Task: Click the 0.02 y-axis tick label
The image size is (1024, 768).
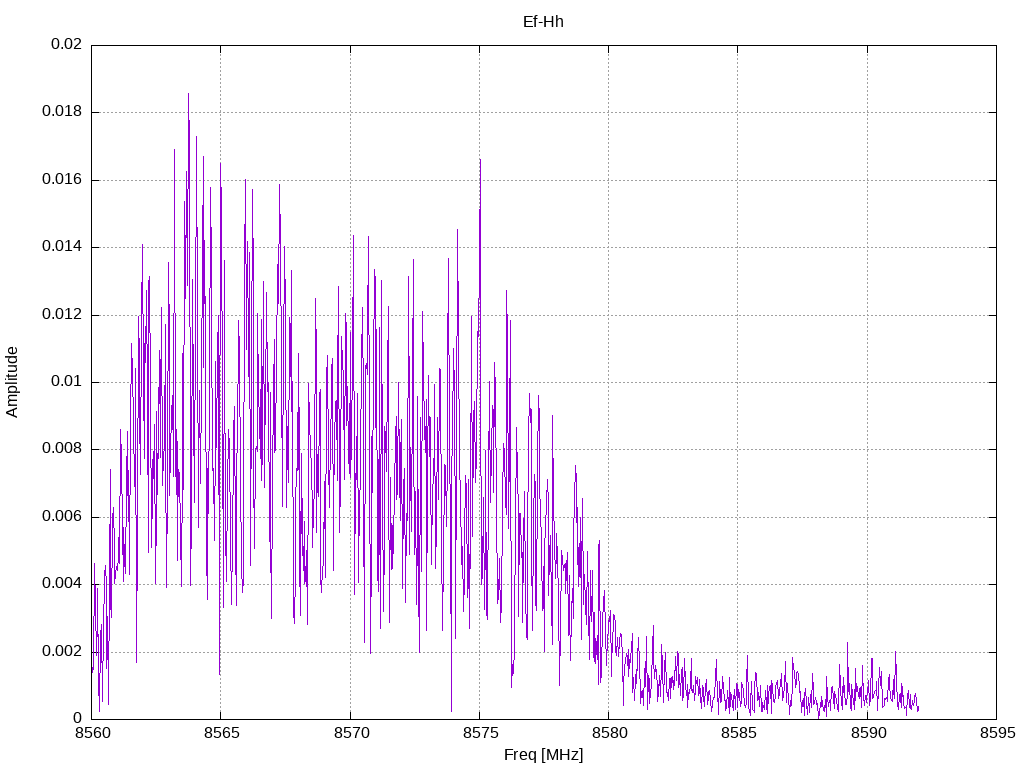Action: 67,44
